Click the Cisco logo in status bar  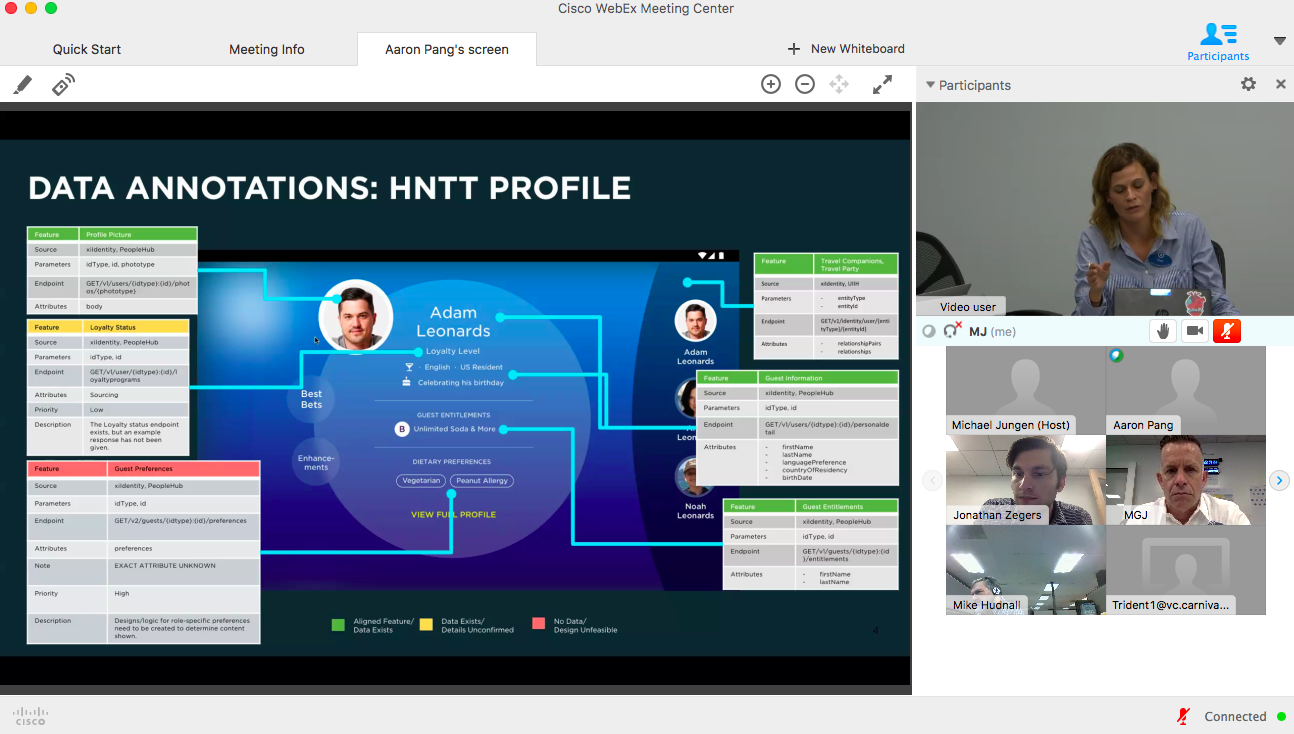[x=30, y=716]
